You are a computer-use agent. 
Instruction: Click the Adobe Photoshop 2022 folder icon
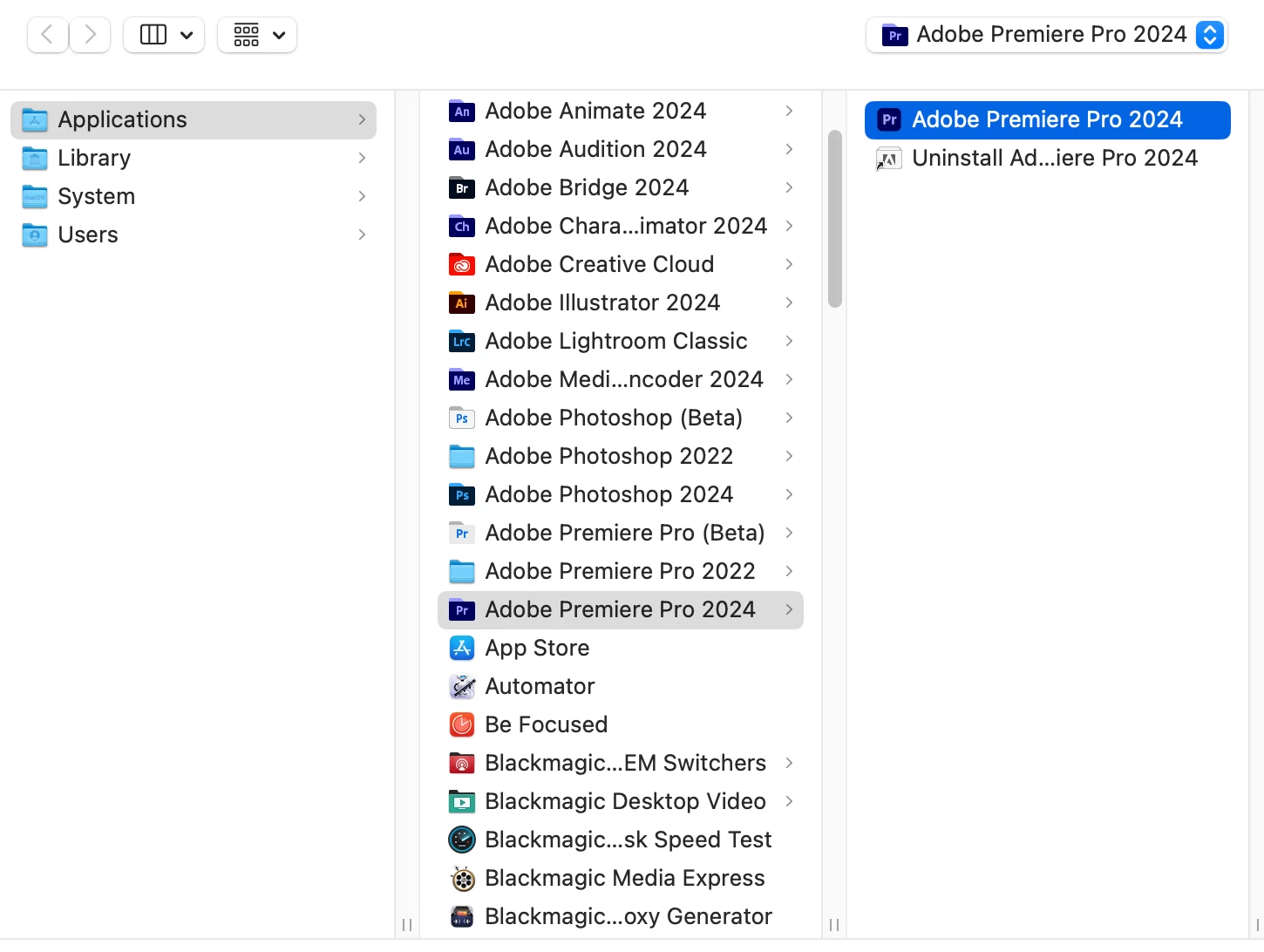[x=461, y=456]
